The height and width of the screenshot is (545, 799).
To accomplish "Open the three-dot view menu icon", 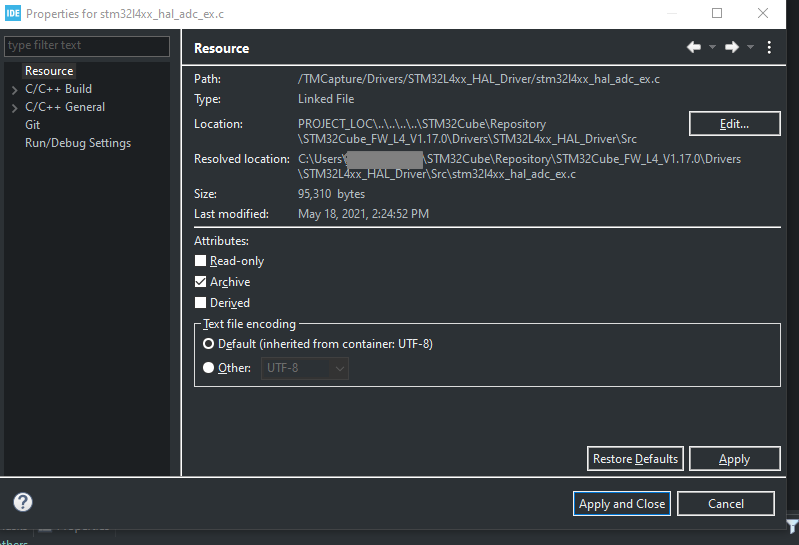I will tap(769, 47).
